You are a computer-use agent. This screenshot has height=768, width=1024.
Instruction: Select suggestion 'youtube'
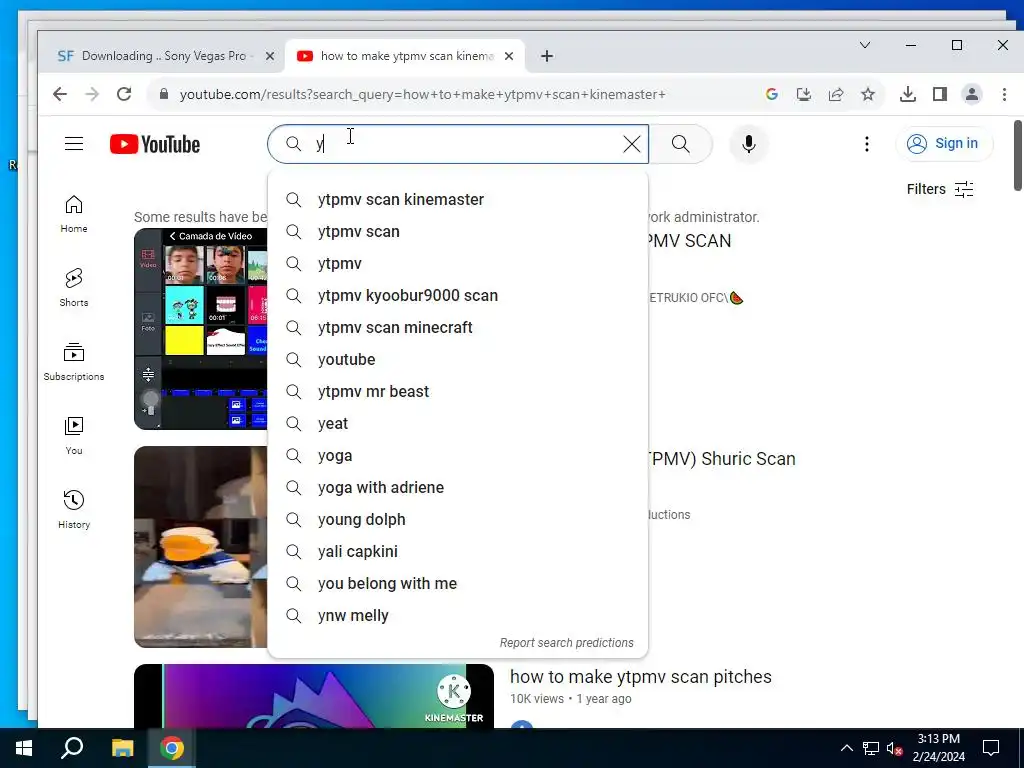point(458,359)
